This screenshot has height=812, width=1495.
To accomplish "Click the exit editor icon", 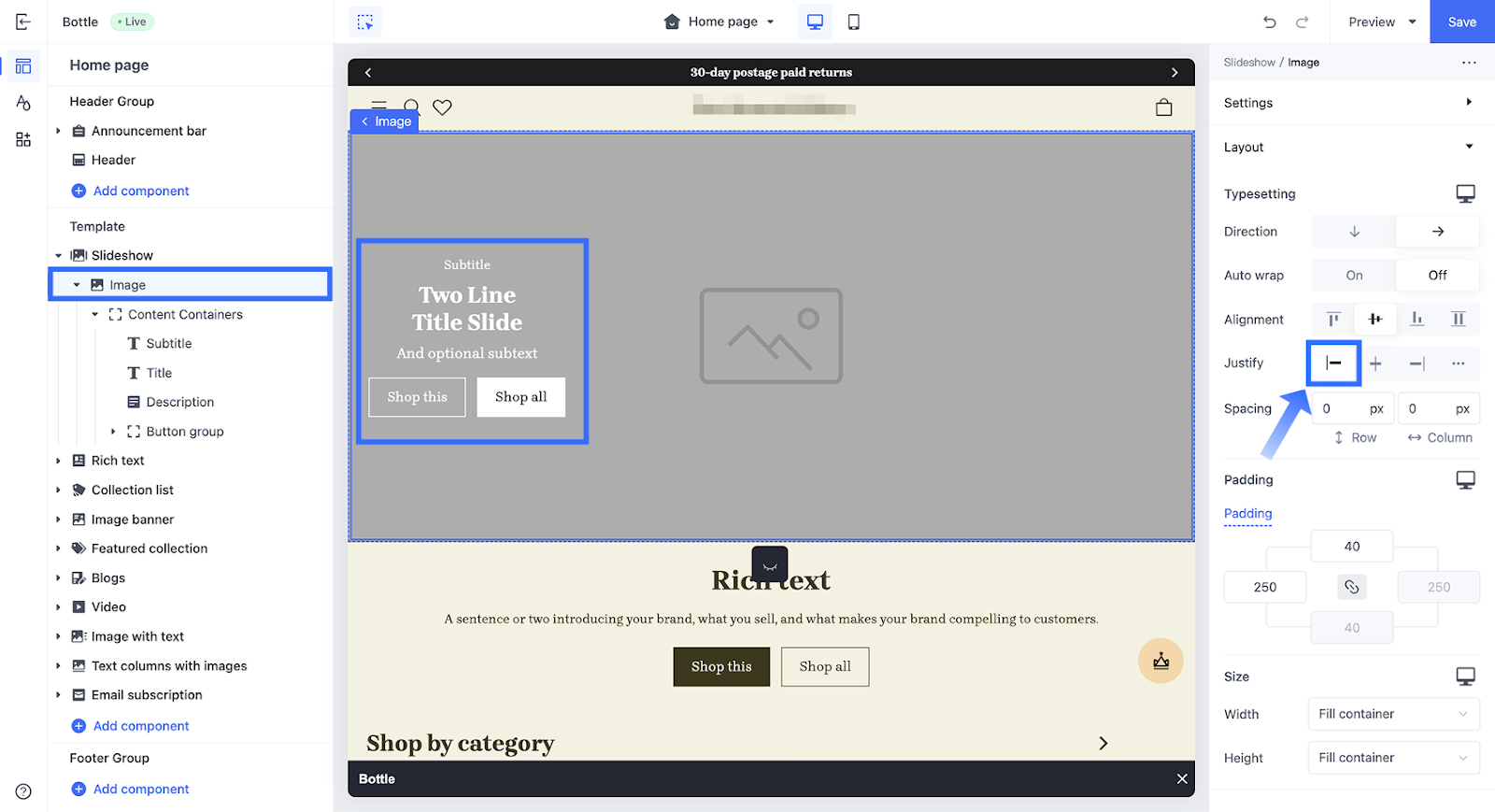I will point(23,21).
